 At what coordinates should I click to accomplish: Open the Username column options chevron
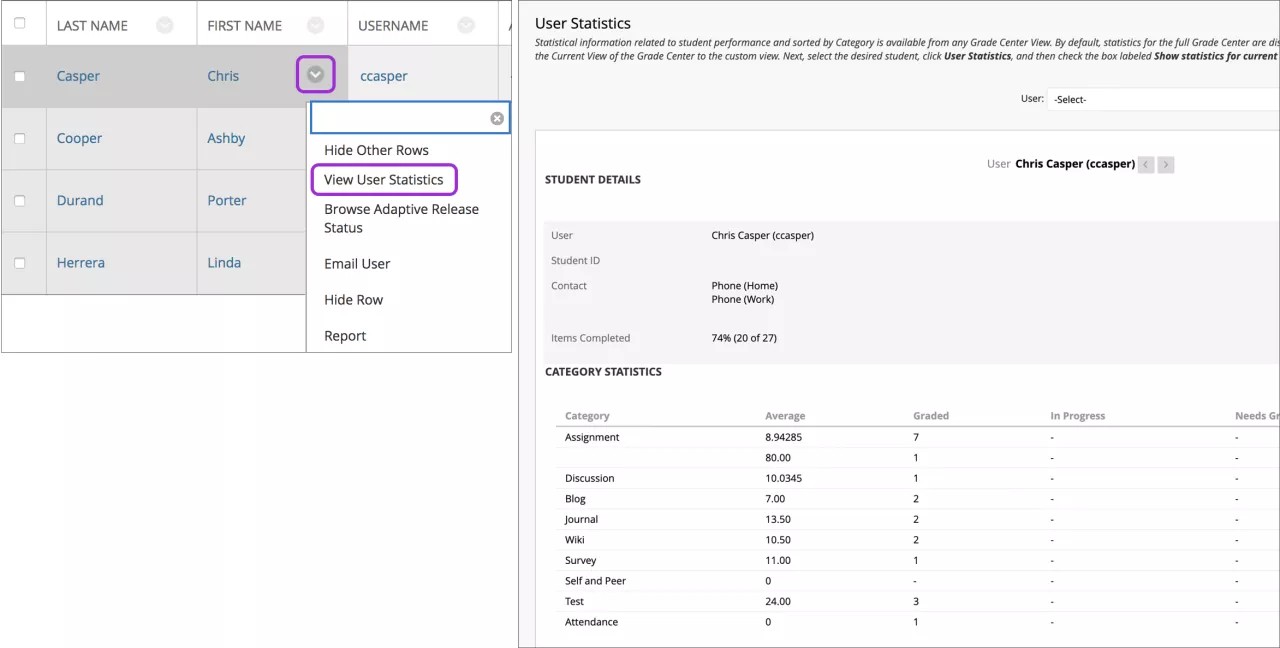click(465, 22)
